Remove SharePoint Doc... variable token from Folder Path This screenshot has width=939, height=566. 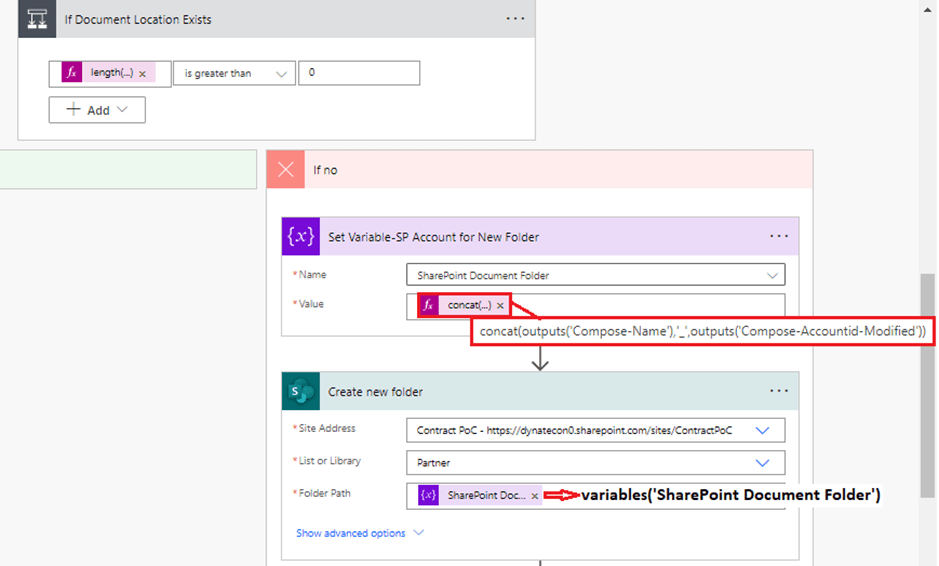click(534, 496)
